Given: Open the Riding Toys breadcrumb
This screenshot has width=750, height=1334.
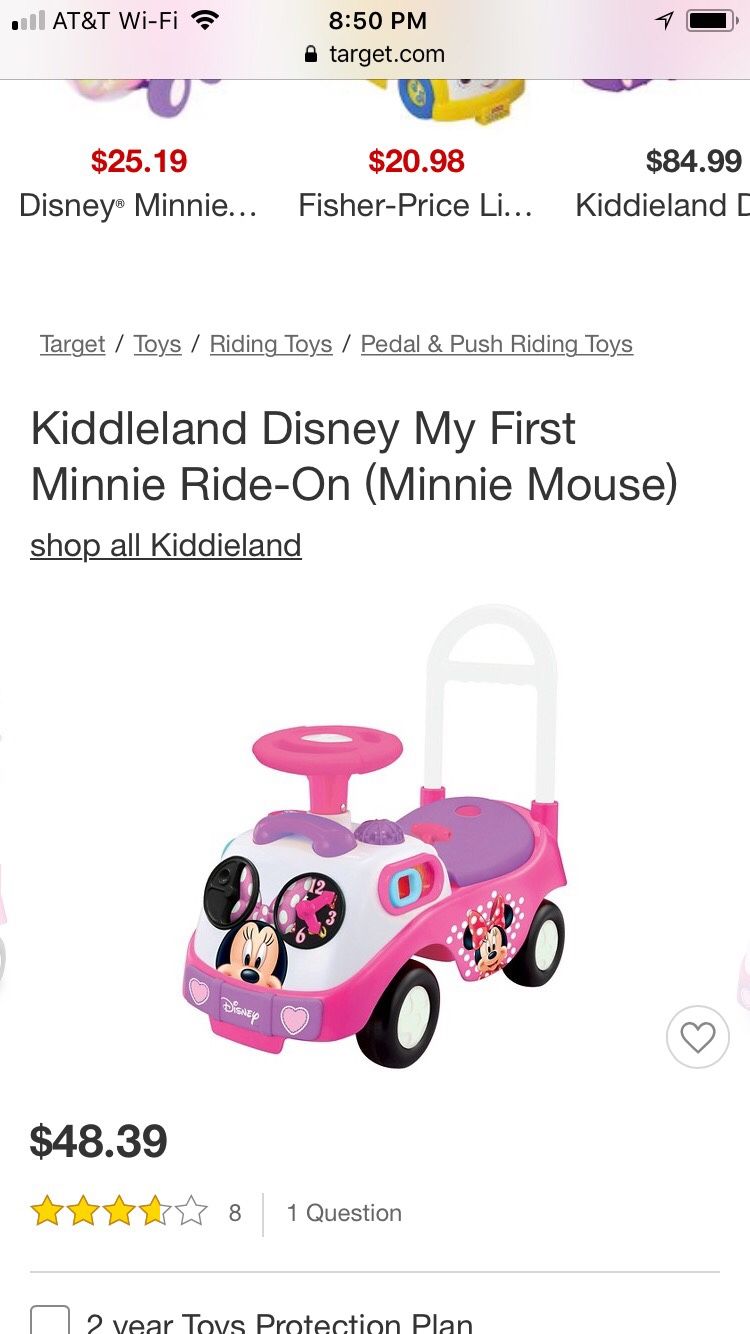Looking at the screenshot, I should [271, 344].
